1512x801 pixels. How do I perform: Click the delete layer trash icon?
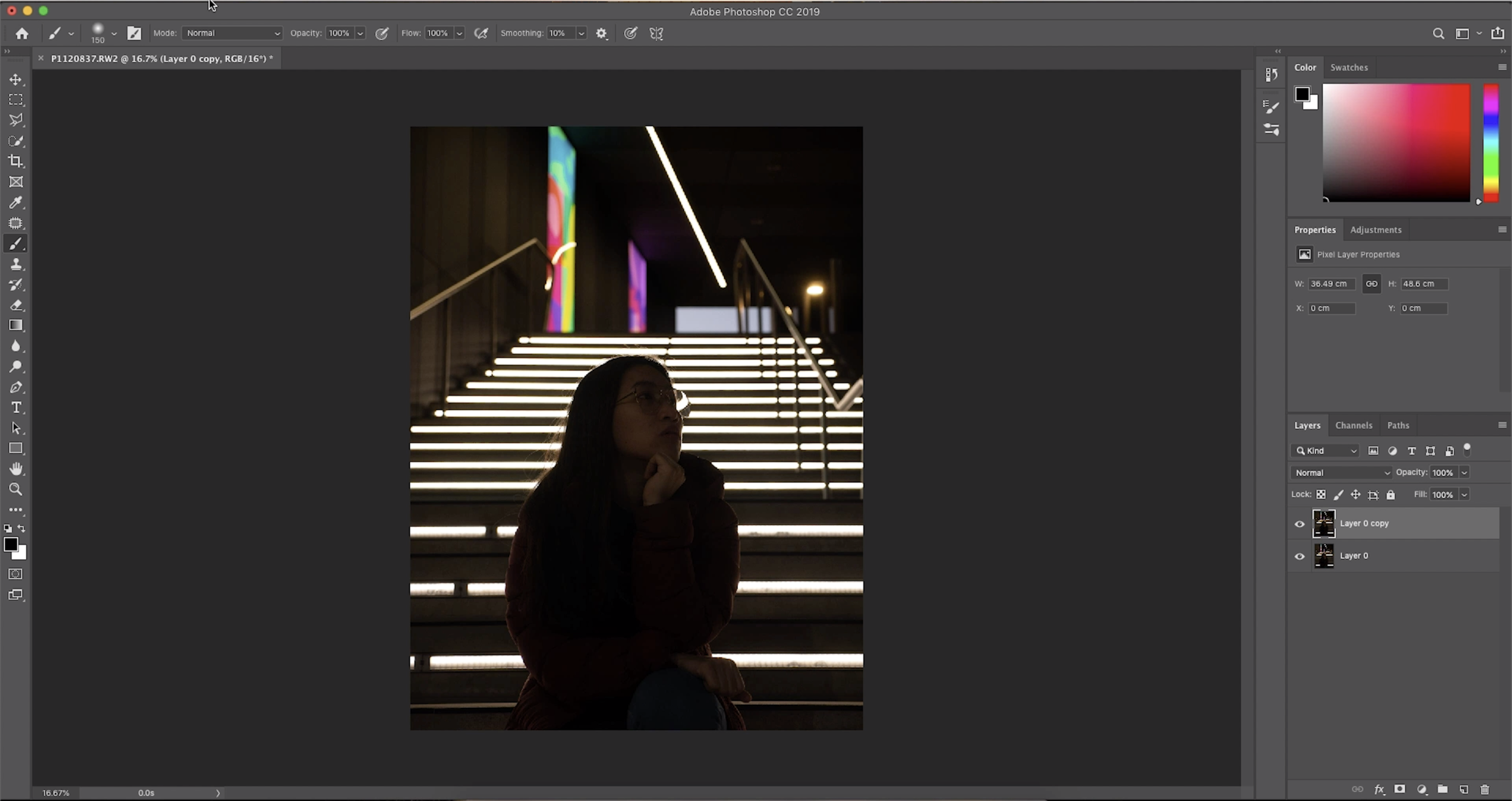coord(1485,789)
